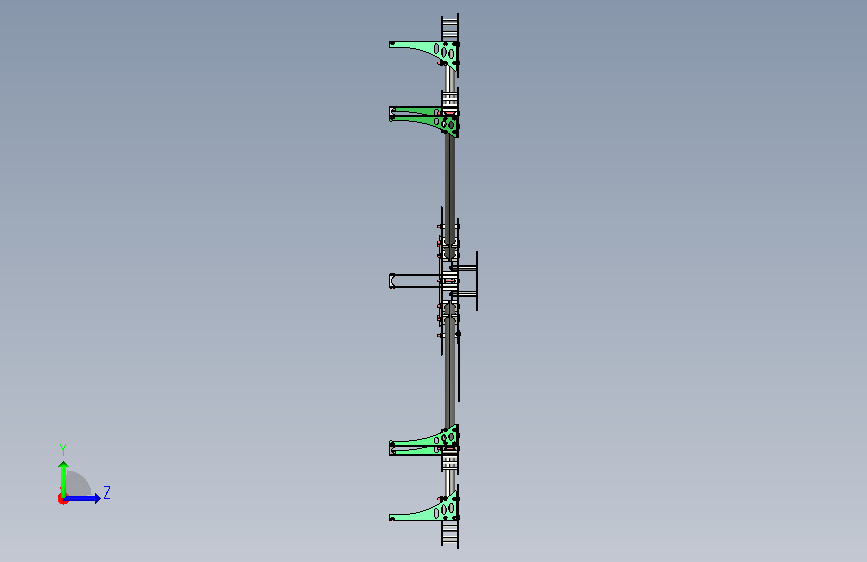The height and width of the screenshot is (562, 867).
Task: Select the white horizontal arm at the model center
Action: click(416, 280)
